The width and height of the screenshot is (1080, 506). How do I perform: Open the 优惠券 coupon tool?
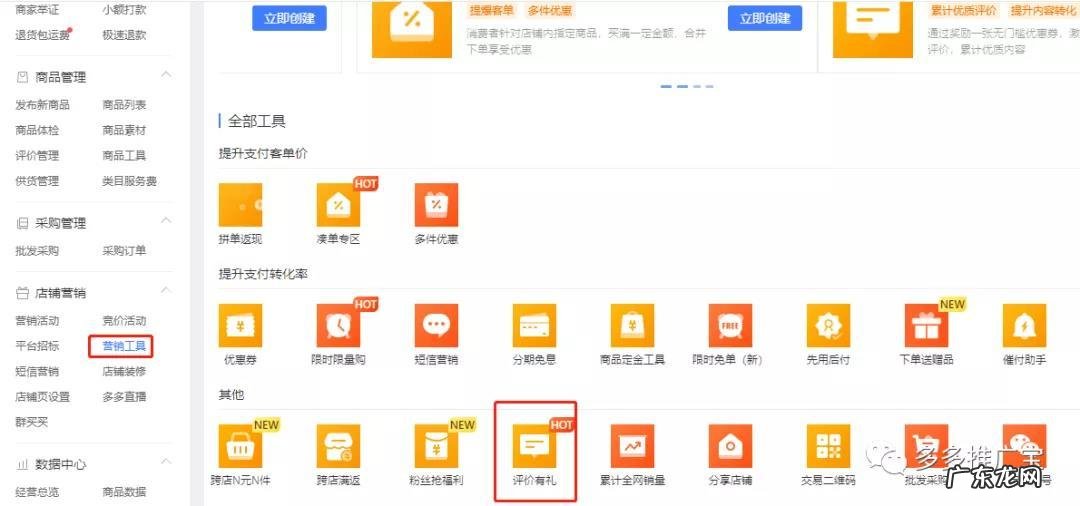(240, 325)
